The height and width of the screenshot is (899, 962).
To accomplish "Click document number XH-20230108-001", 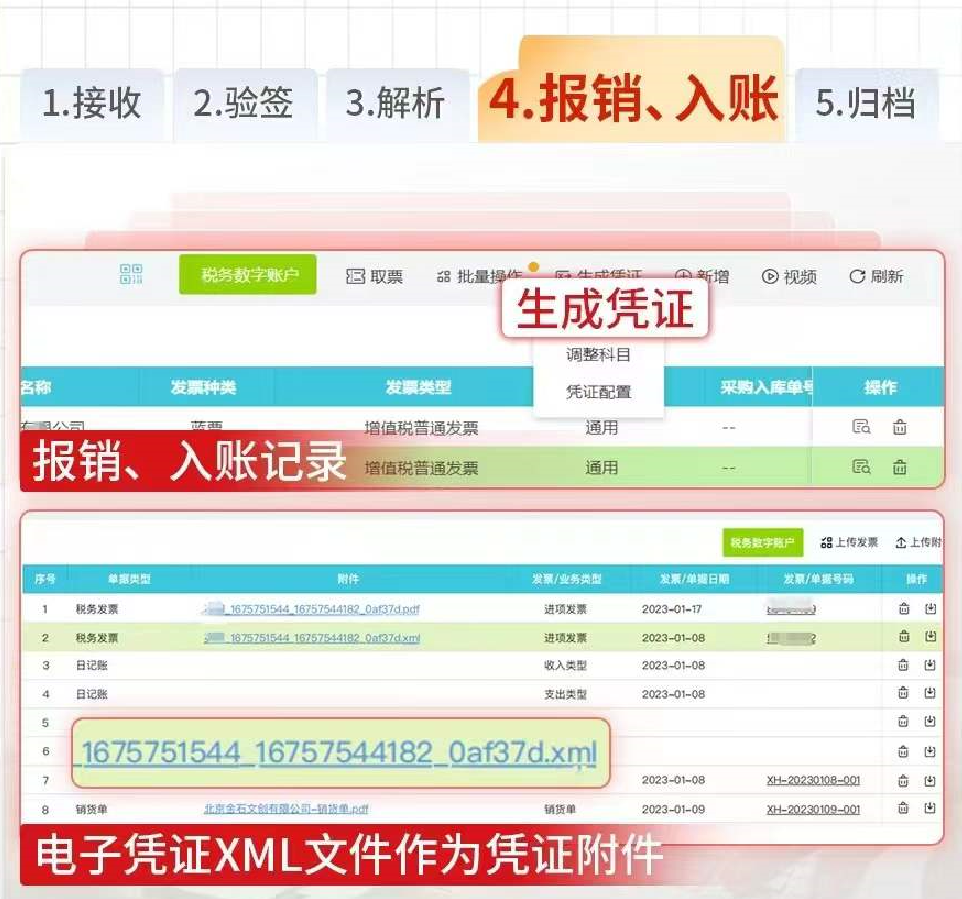I will [812, 780].
